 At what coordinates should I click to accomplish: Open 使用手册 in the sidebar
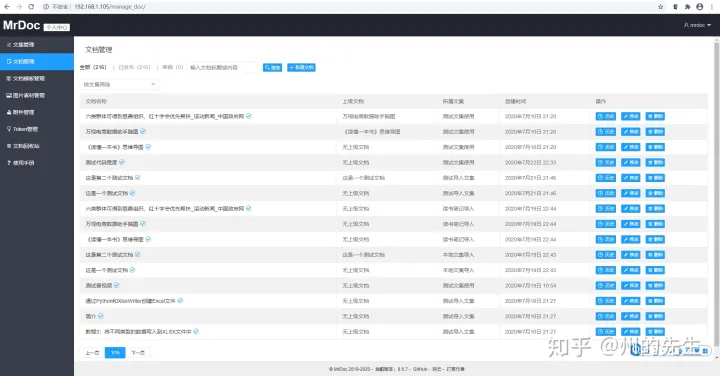coord(37,163)
